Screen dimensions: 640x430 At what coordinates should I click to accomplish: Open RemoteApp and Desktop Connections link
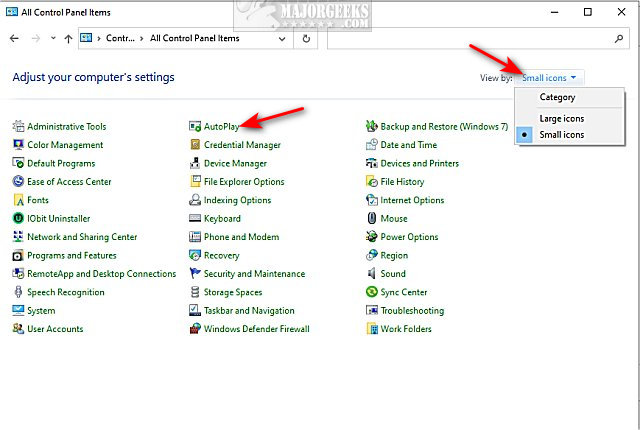(102, 273)
